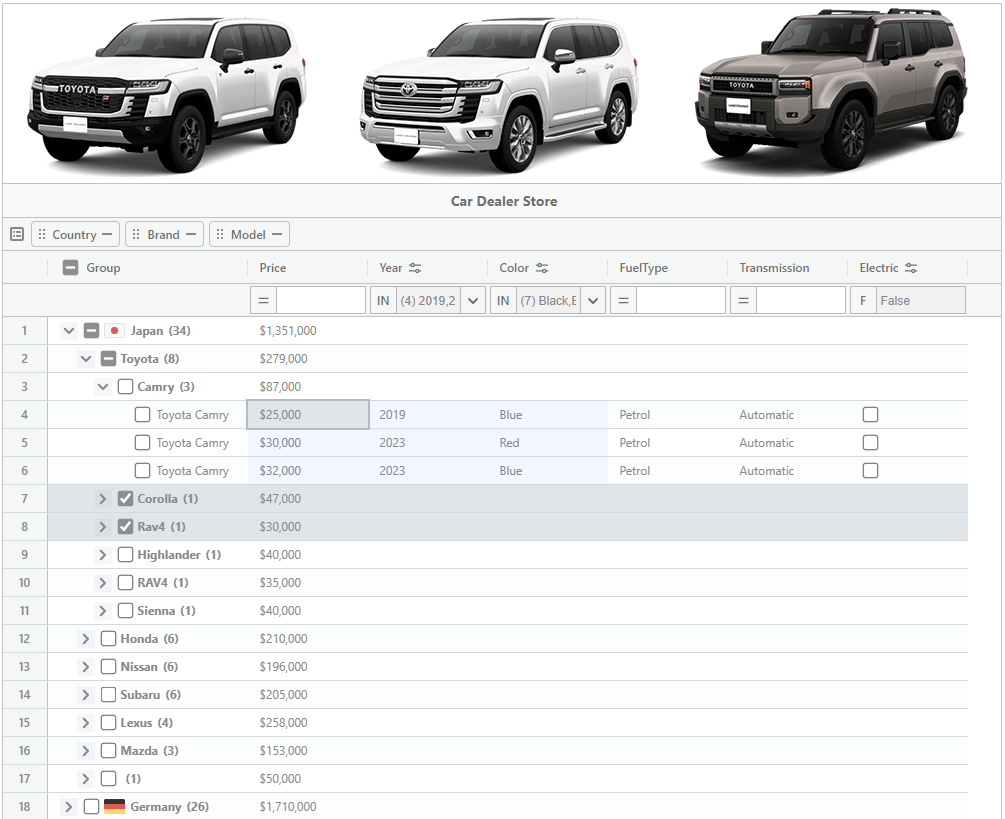The width and height of the screenshot is (1005, 819).
Task: Click FuelType filter equals operator
Action: (624, 301)
